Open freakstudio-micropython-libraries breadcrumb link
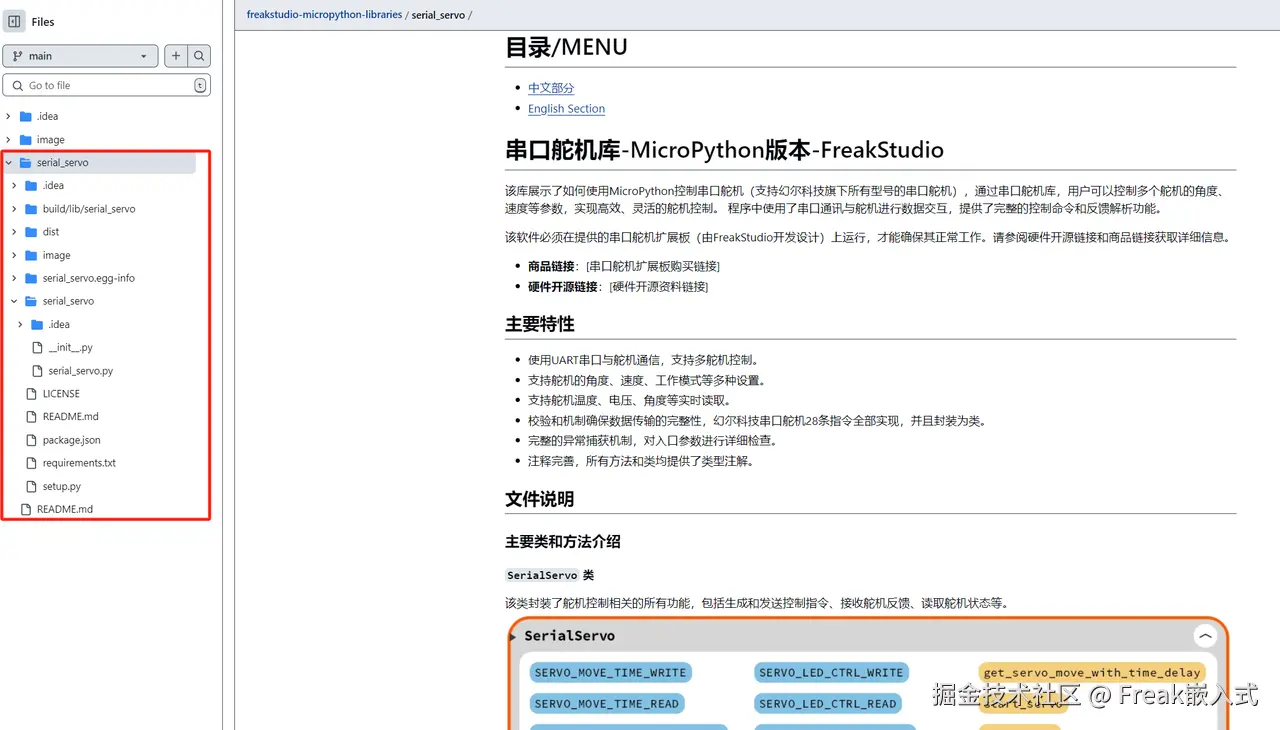Screen dimensions: 1280x730 [x=324, y=15]
